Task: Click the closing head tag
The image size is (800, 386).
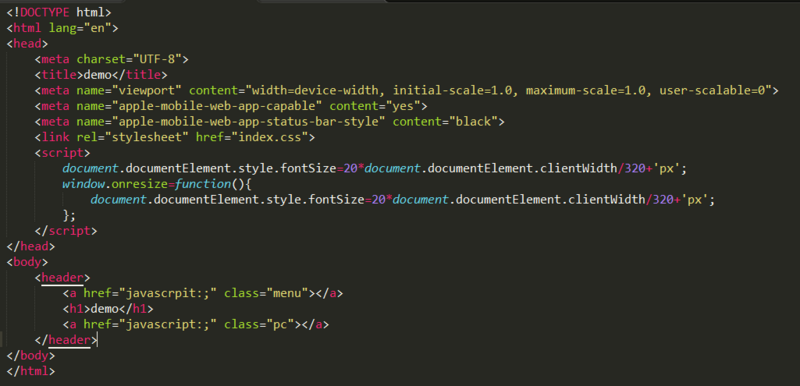Action: tap(31, 246)
